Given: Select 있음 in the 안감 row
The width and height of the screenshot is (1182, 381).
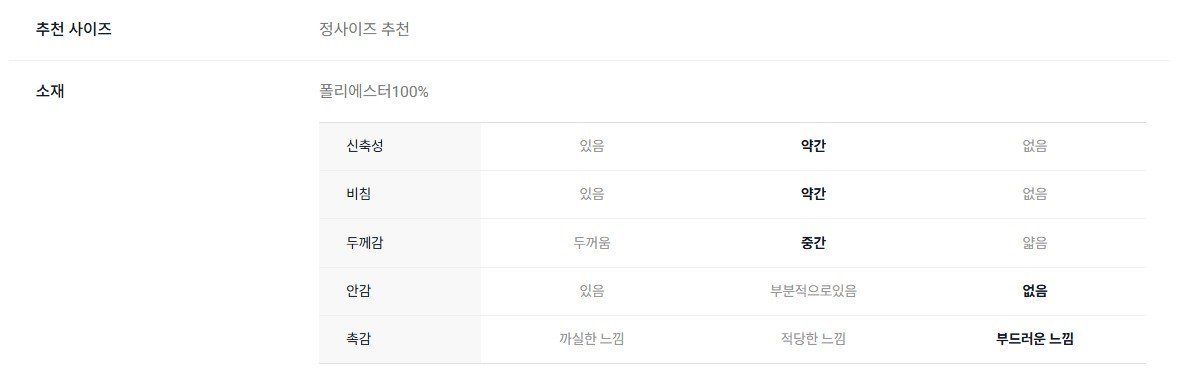Looking at the screenshot, I should [x=592, y=291].
